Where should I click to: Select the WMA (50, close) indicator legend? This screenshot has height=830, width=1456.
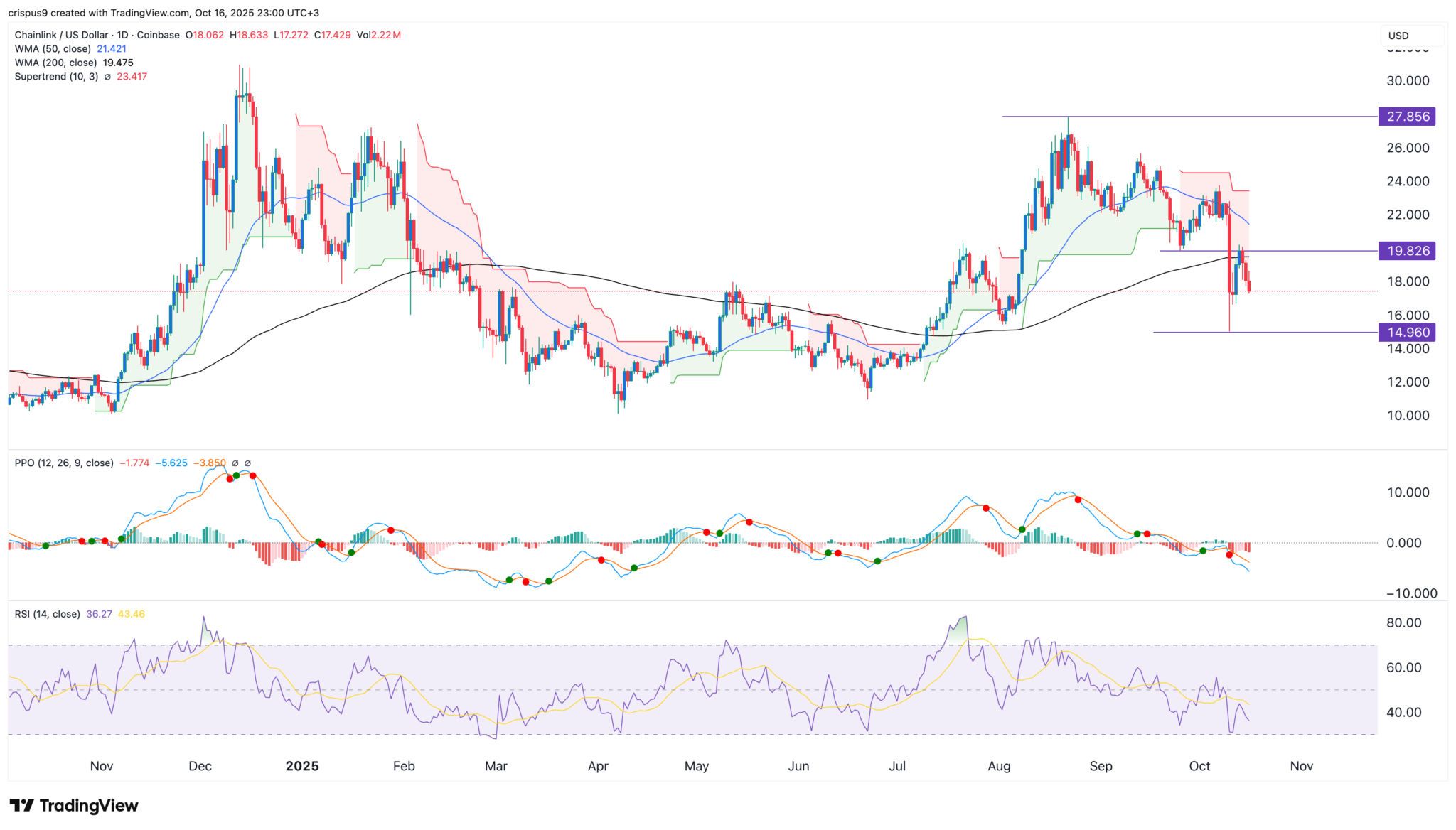[53, 49]
